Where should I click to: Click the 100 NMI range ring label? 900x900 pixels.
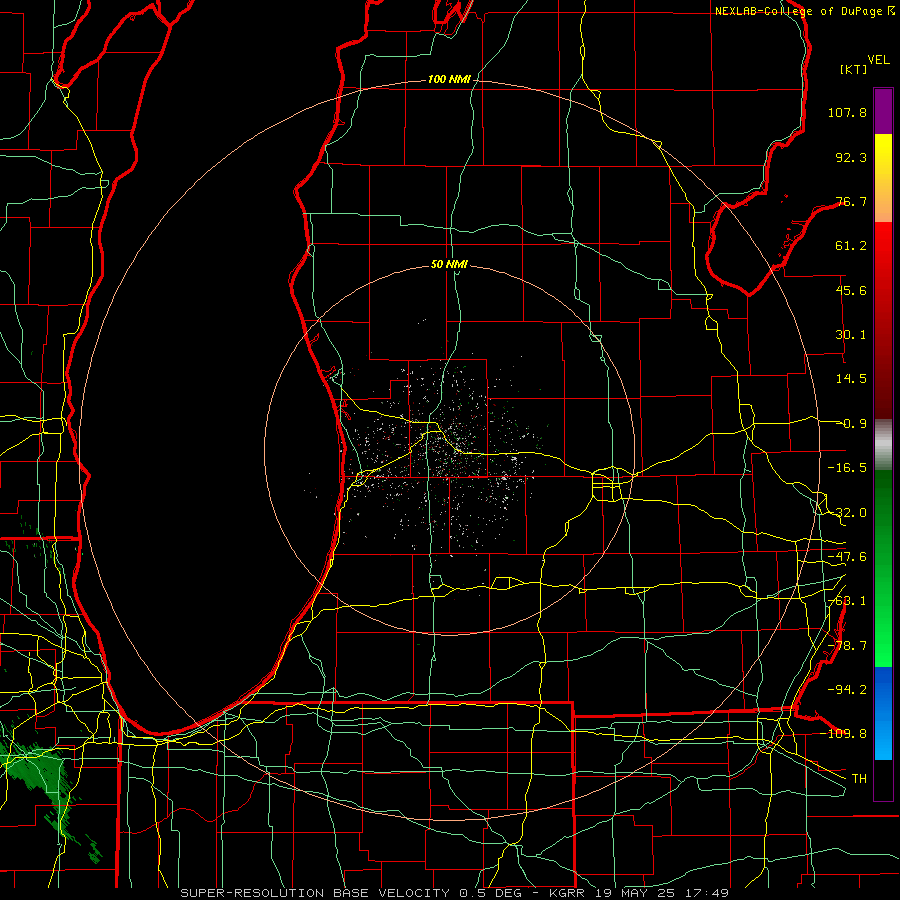[449, 79]
